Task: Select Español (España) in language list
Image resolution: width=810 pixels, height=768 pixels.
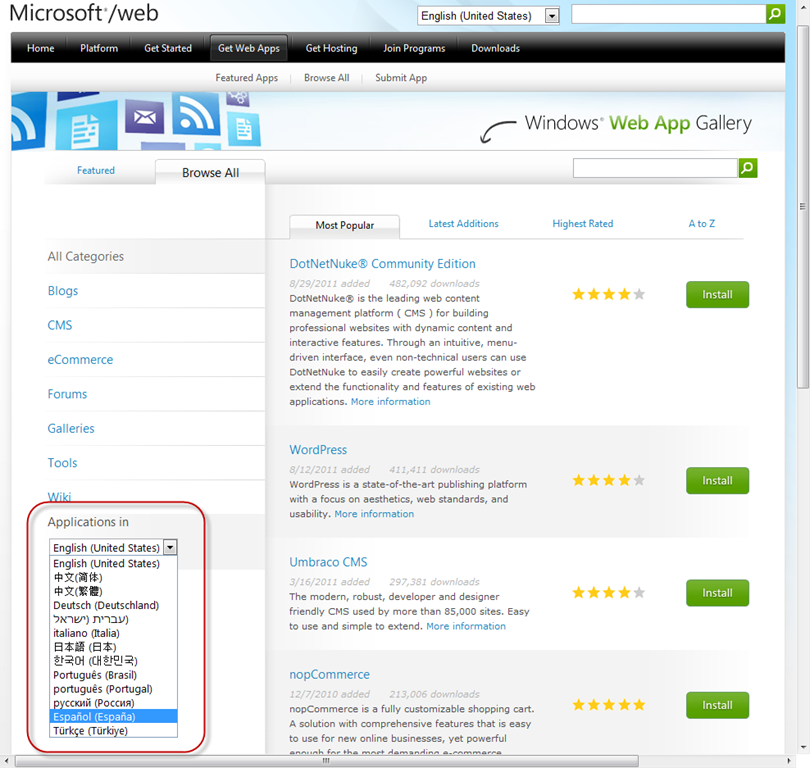Action: (114, 717)
